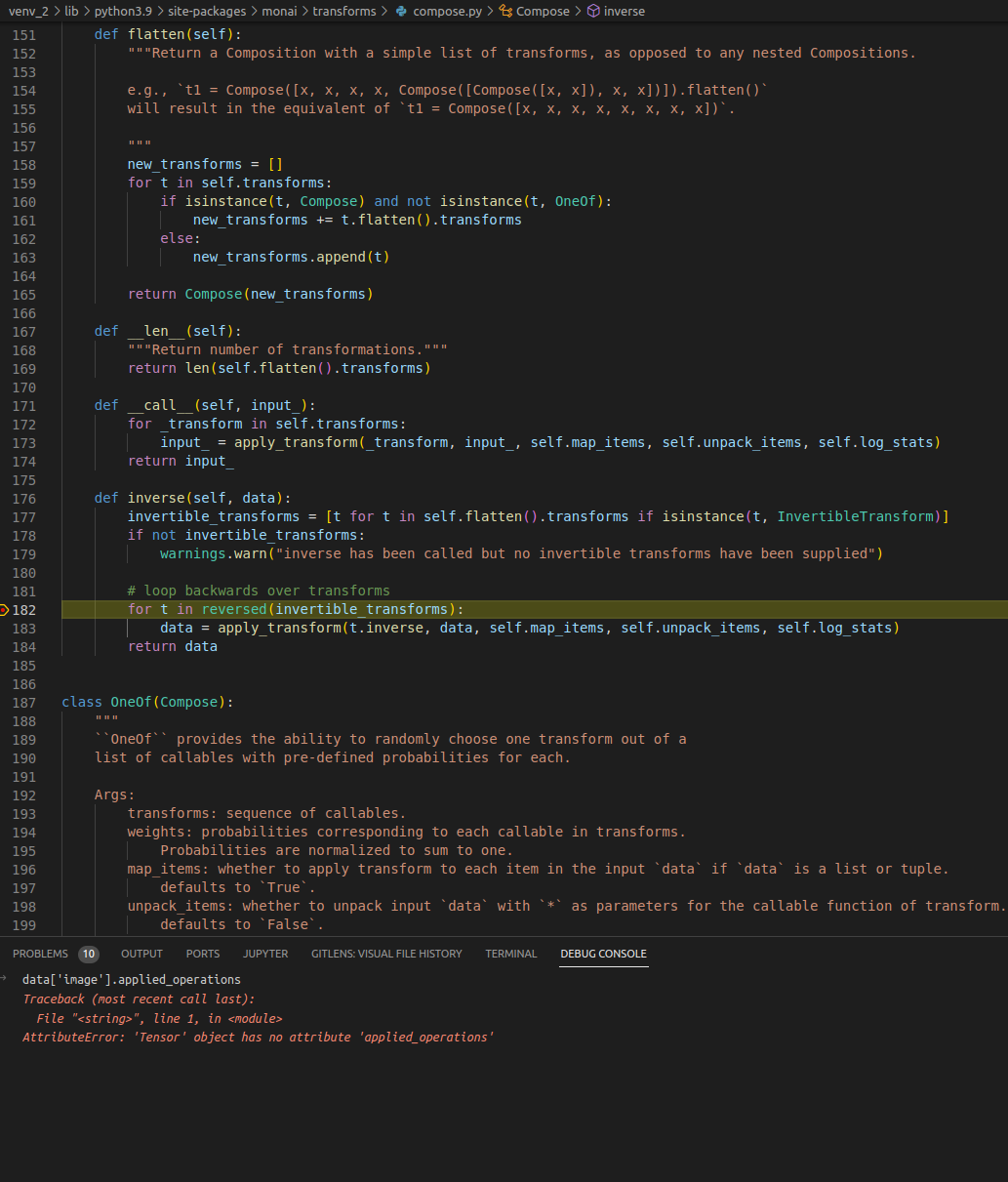
Task: Click 'new_transforms = []' on line 158
Action: [x=205, y=164]
